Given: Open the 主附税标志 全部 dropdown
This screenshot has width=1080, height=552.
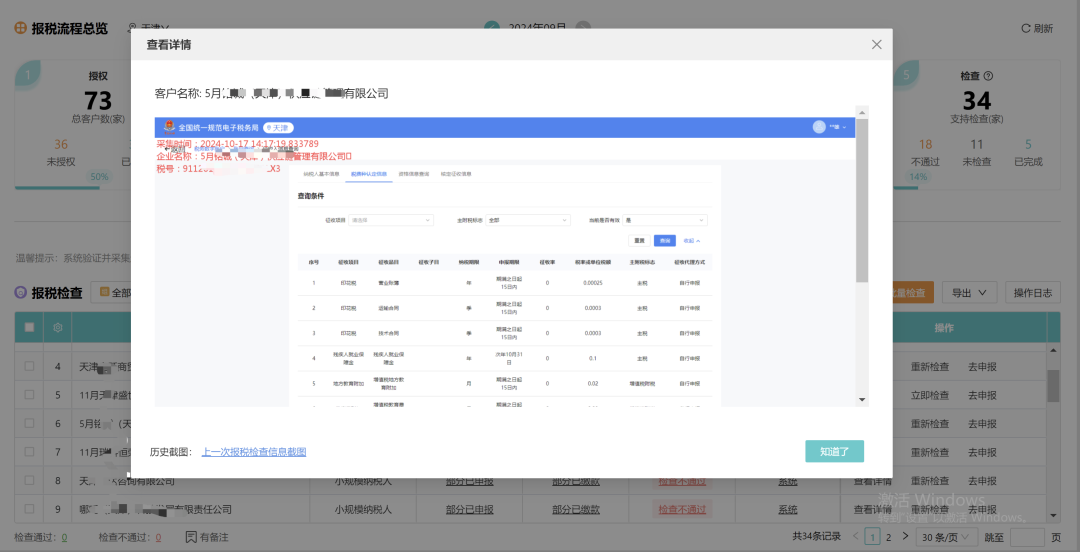Looking at the screenshot, I should click(528, 220).
